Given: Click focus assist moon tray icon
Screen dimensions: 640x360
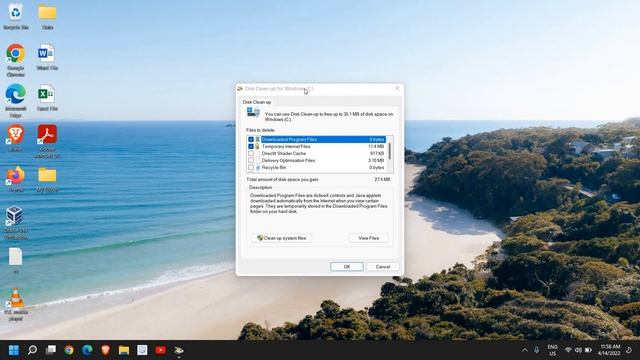Looking at the screenshot, I should click(x=629, y=350).
